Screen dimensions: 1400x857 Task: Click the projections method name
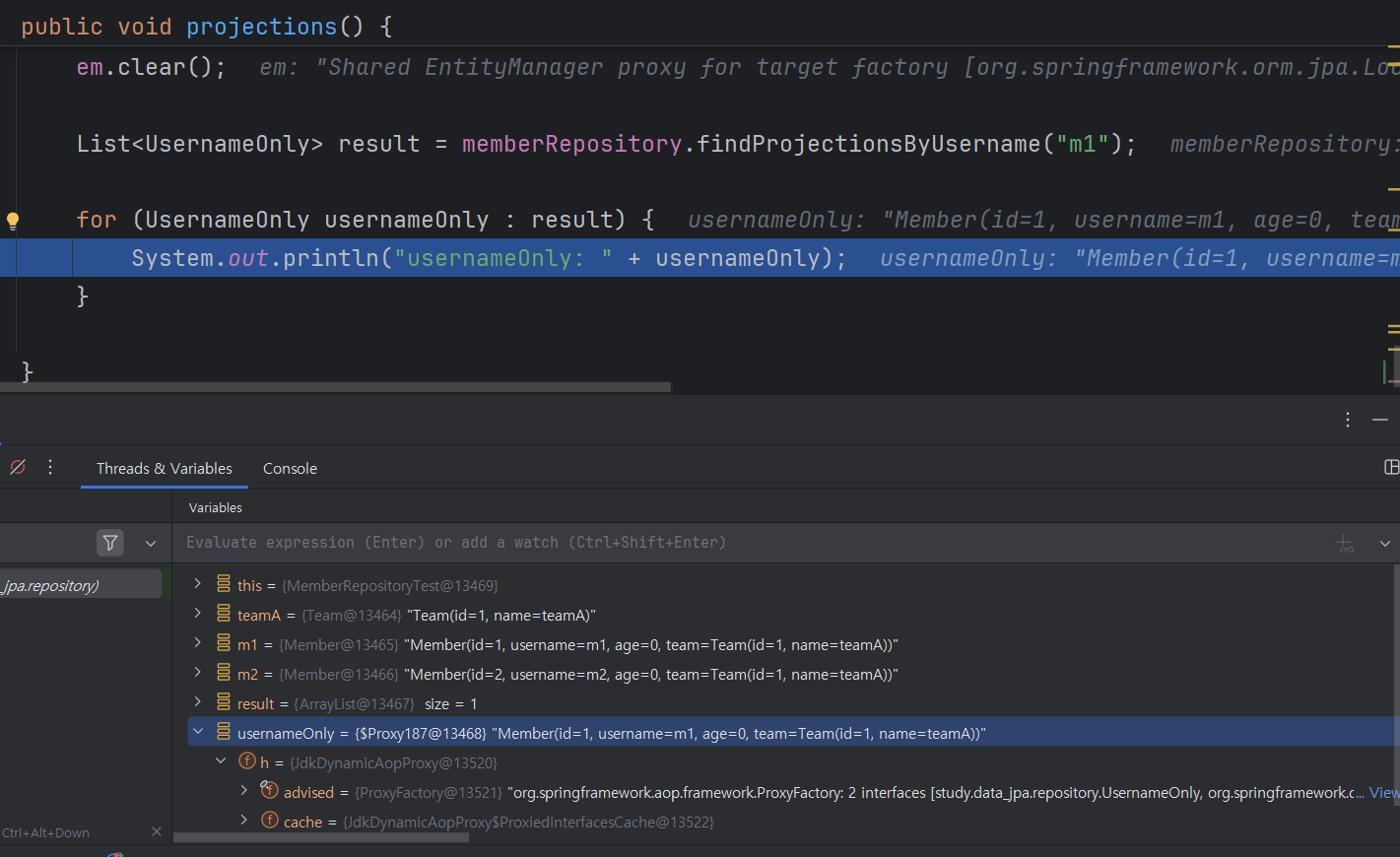(x=262, y=27)
